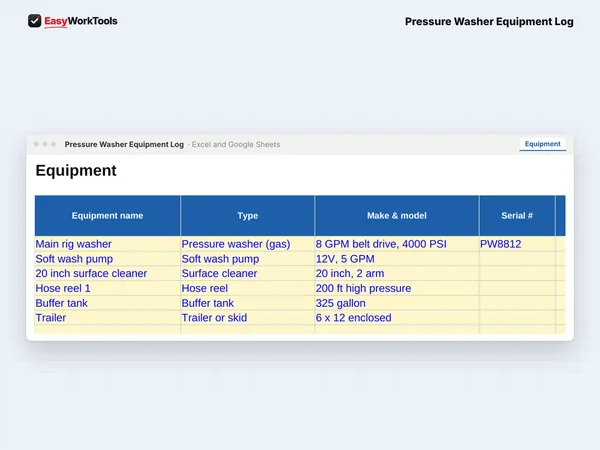Click the Soft wash pump name cell
Image resolution: width=600 pixels, height=450 pixels.
tap(108, 259)
